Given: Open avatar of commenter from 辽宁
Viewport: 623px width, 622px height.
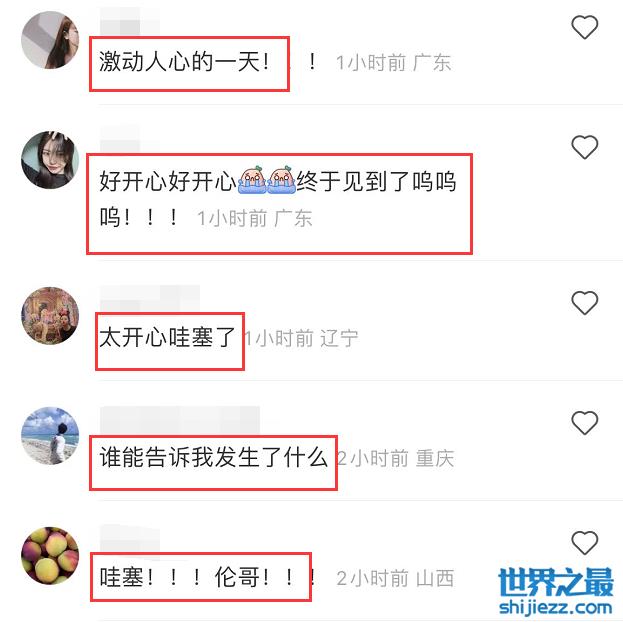Looking at the screenshot, I should coord(50,316).
